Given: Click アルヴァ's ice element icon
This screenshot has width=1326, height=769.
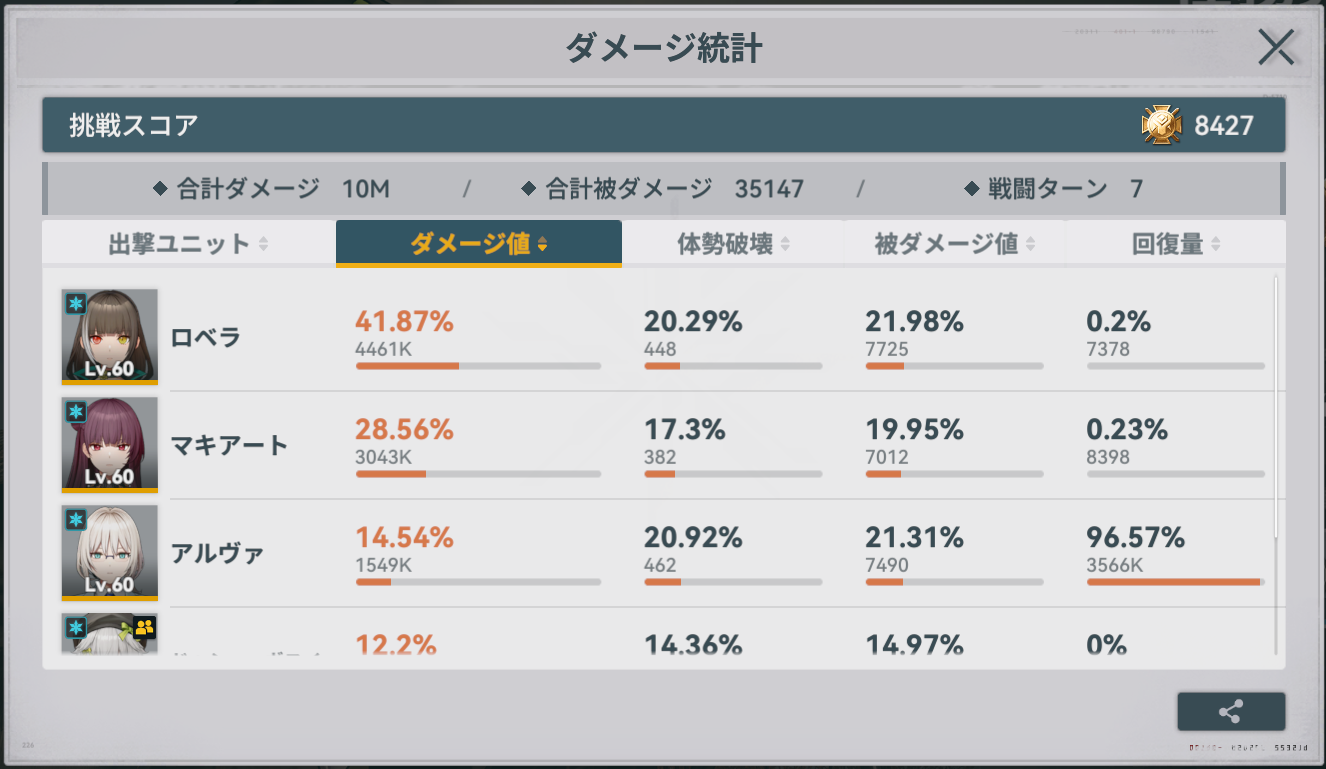Looking at the screenshot, I should (x=76, y=520).
